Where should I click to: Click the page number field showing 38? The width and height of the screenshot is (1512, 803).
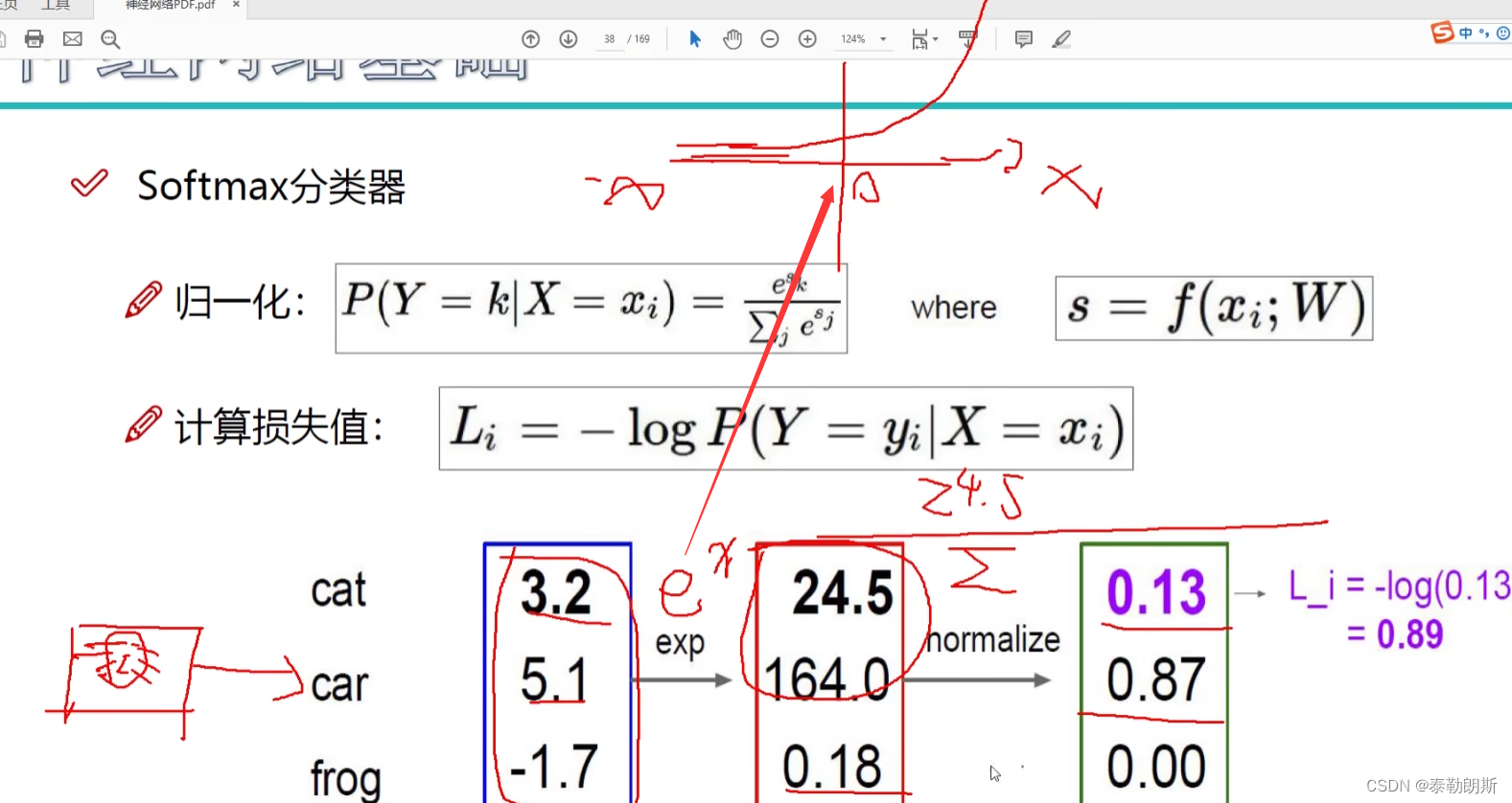click(610, 39)
